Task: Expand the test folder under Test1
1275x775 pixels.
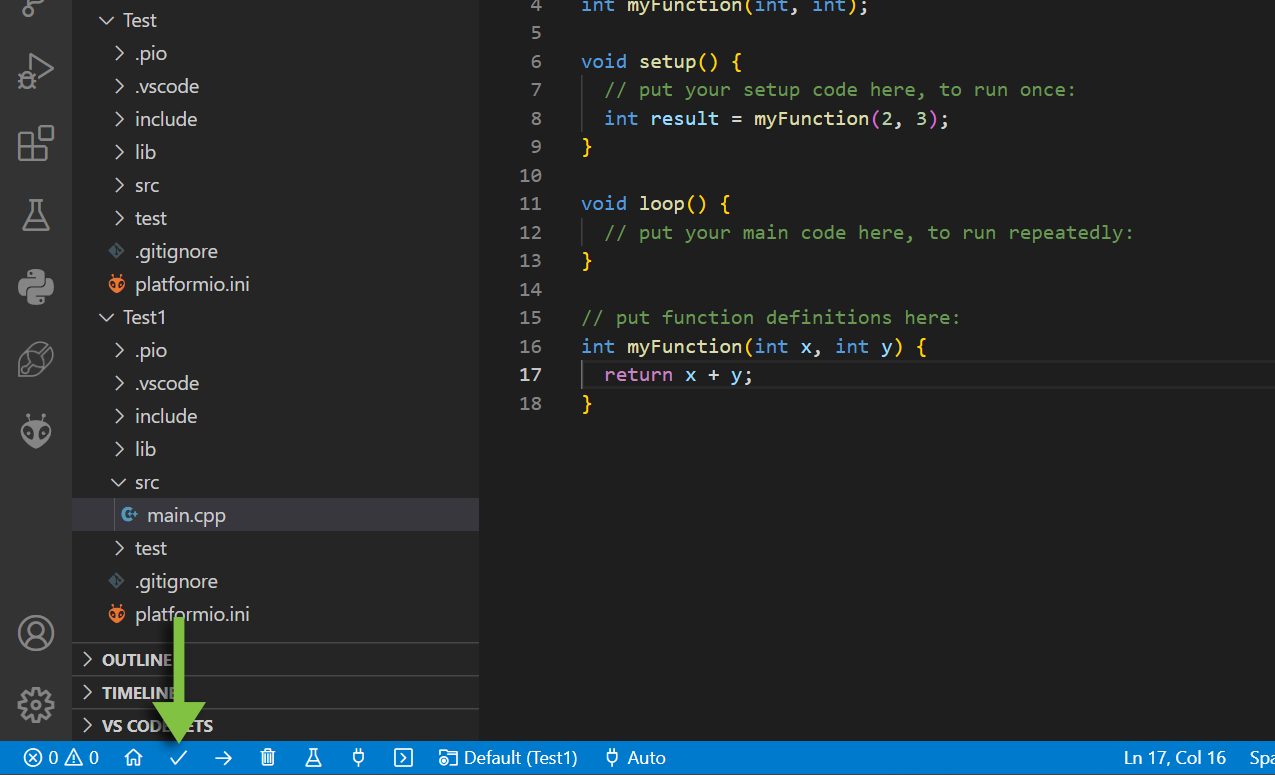Action: coord(275,548)
